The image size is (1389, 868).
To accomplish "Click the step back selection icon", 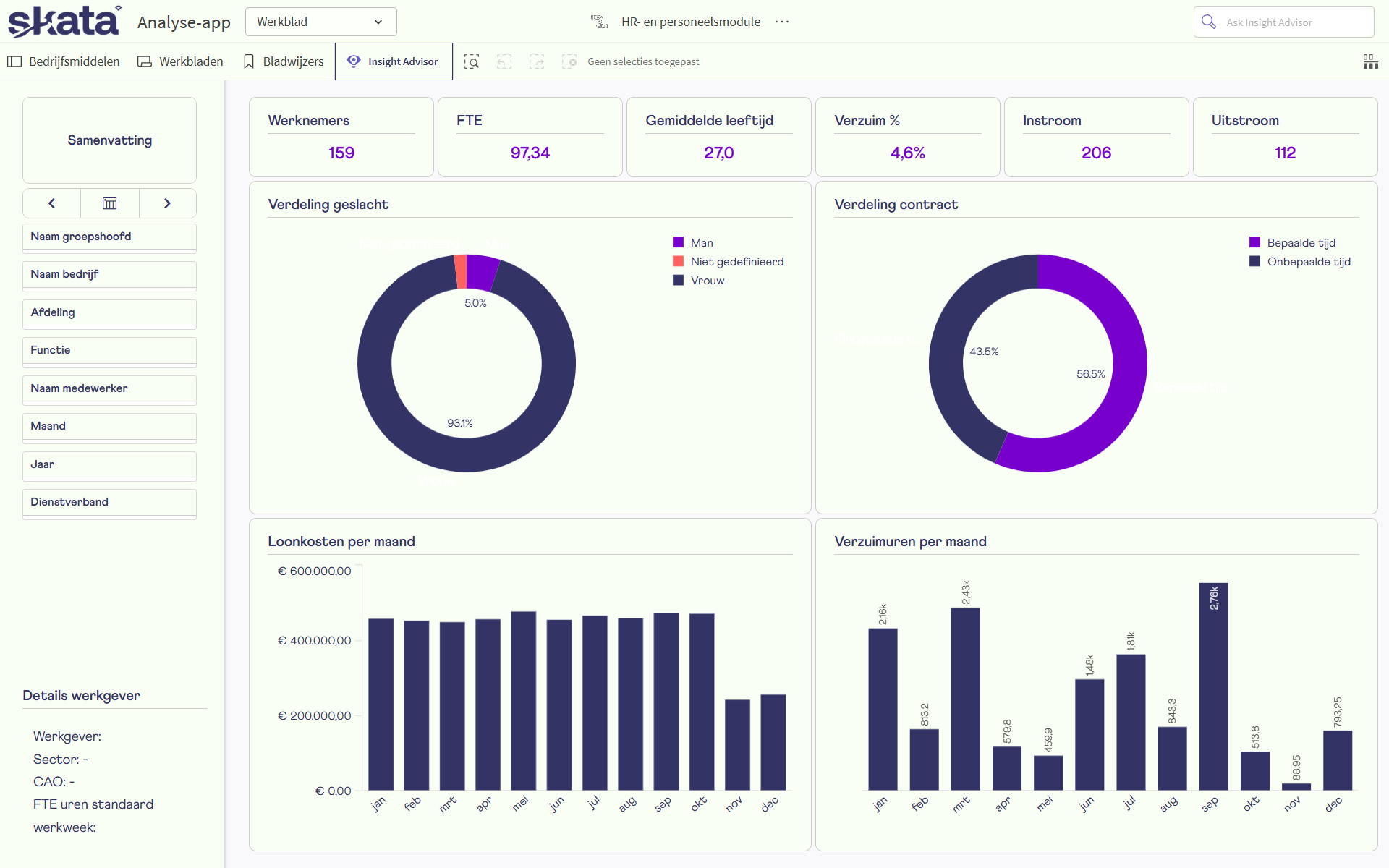I will coord(504,61).
